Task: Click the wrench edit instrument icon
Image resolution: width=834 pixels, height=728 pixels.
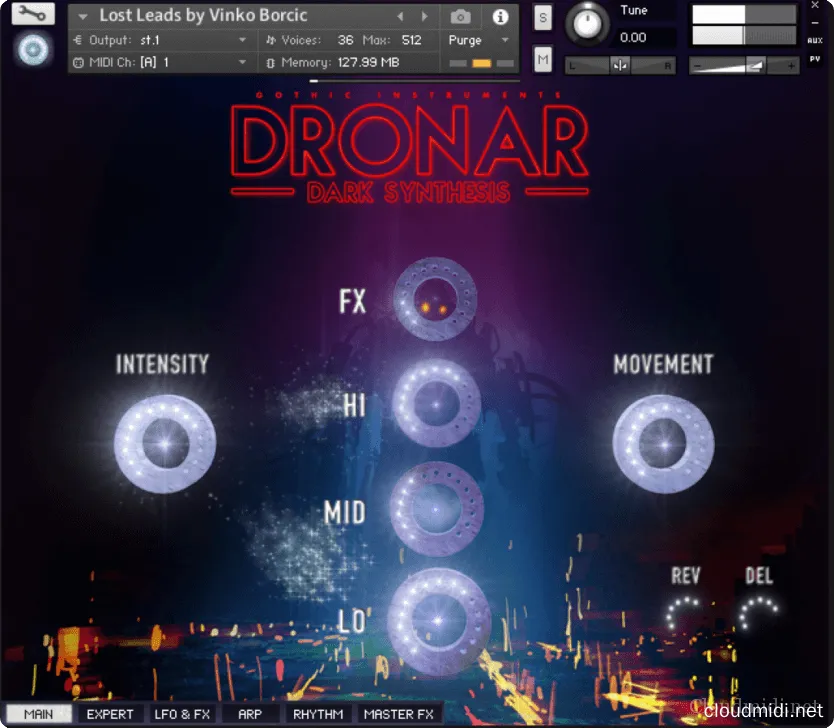Action: point(33,14)
